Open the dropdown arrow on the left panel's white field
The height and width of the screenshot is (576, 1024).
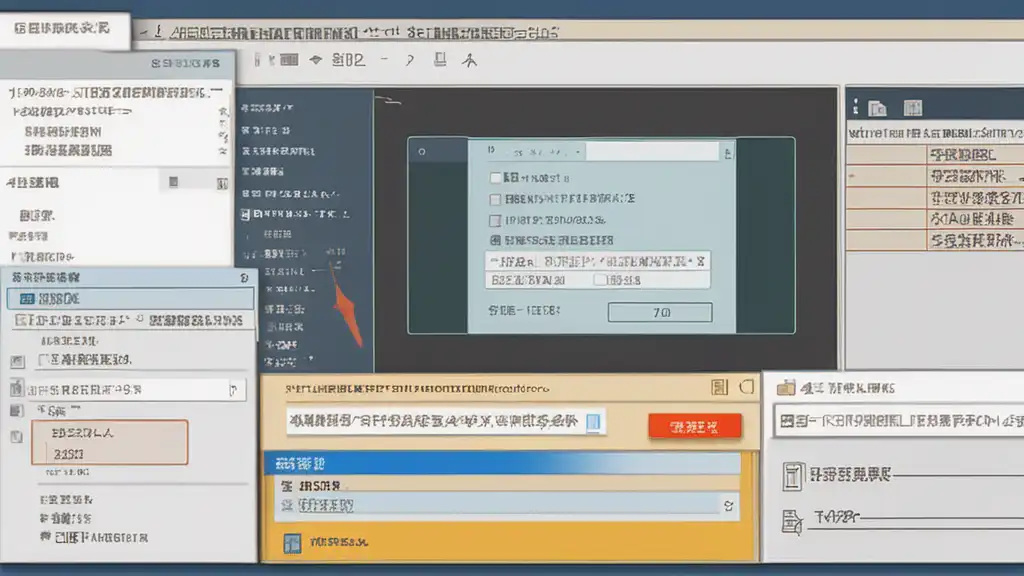(x=234, y=390)
